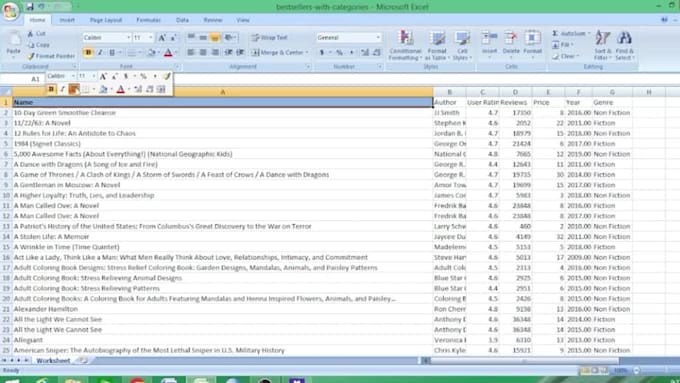Toggle Underline in the ribbon

tap(112, 52)
